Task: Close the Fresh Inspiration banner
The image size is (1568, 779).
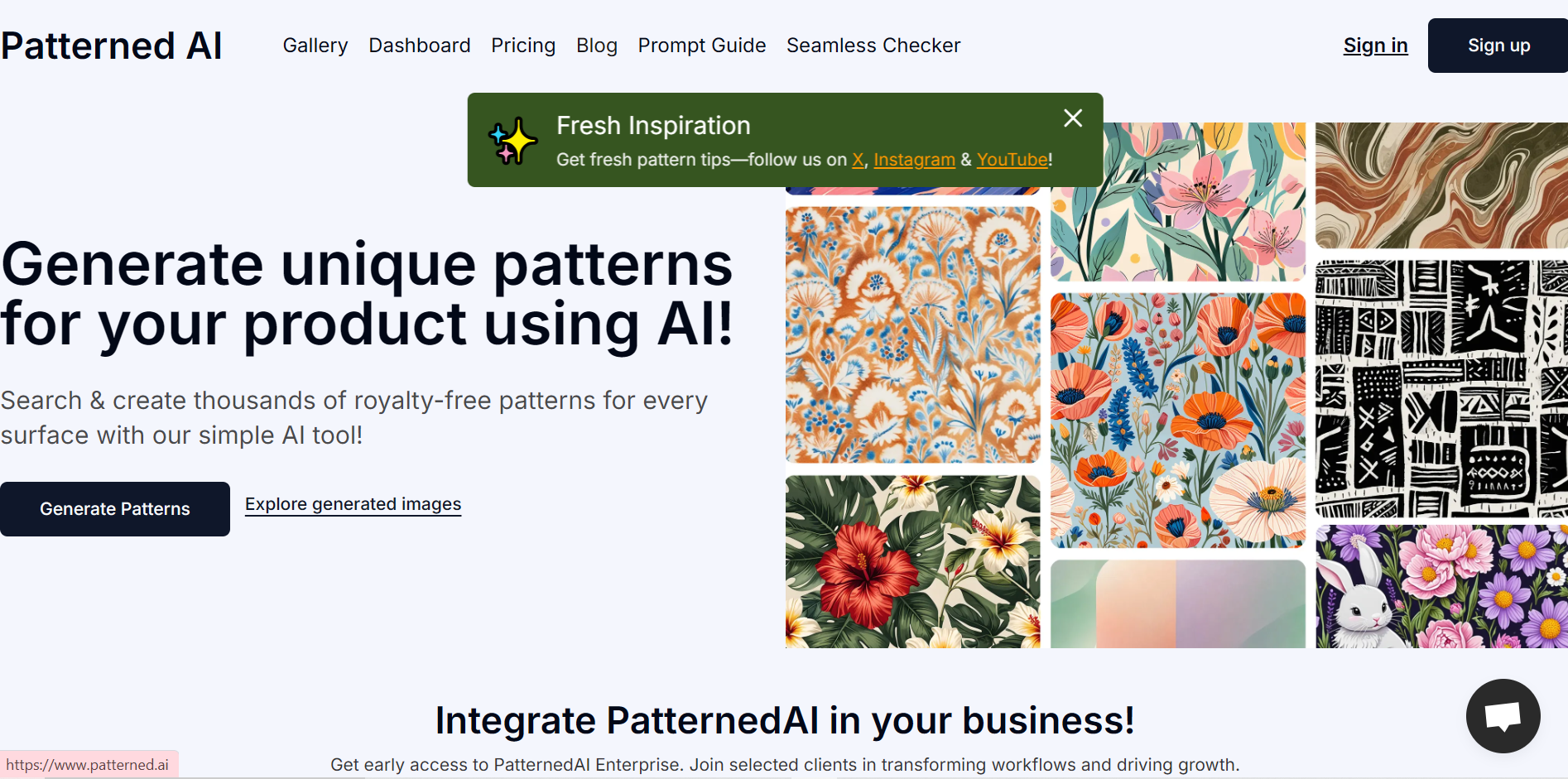Action: (x=1073, y=118)
